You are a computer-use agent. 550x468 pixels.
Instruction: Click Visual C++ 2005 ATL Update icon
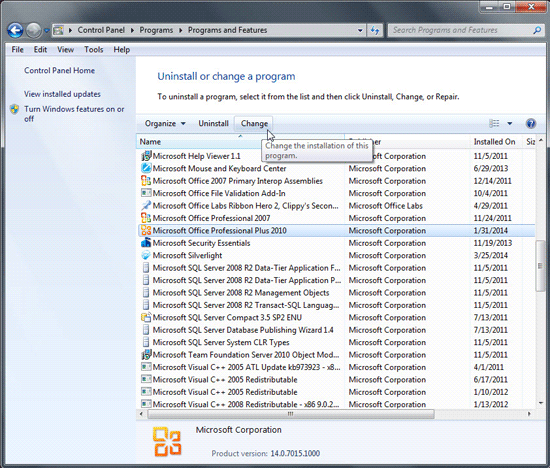pos(146,367)
